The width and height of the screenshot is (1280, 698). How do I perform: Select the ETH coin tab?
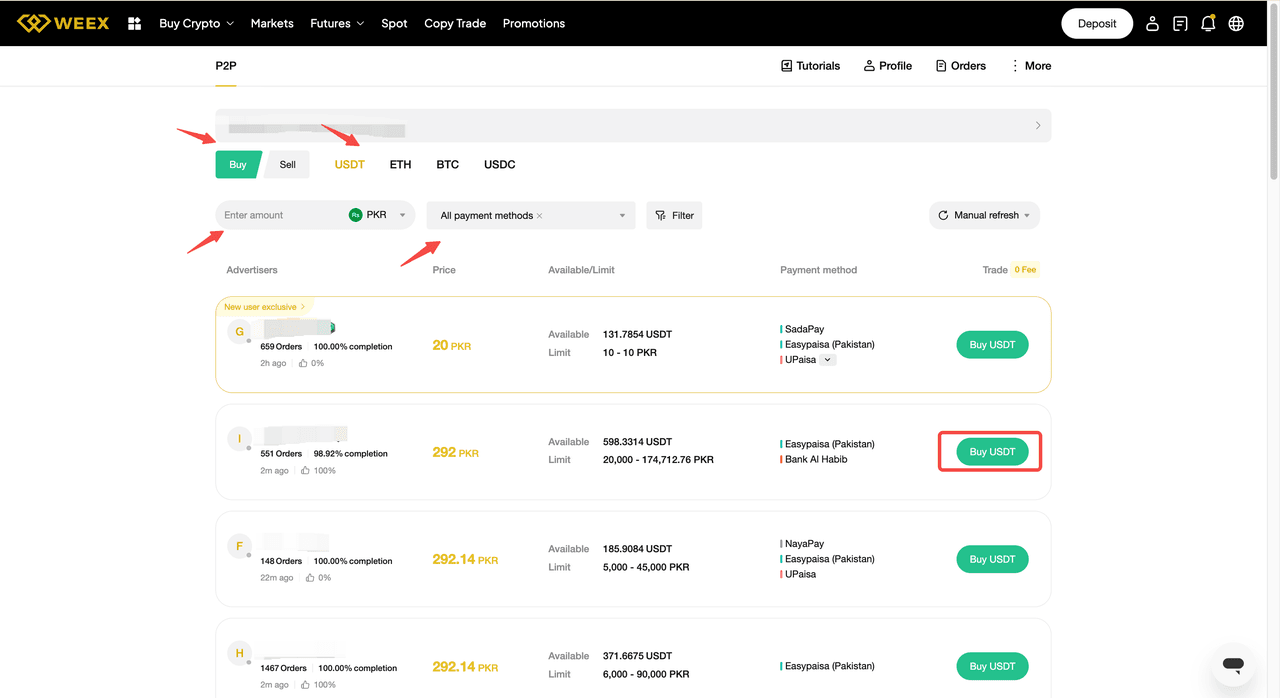[400, 164]
